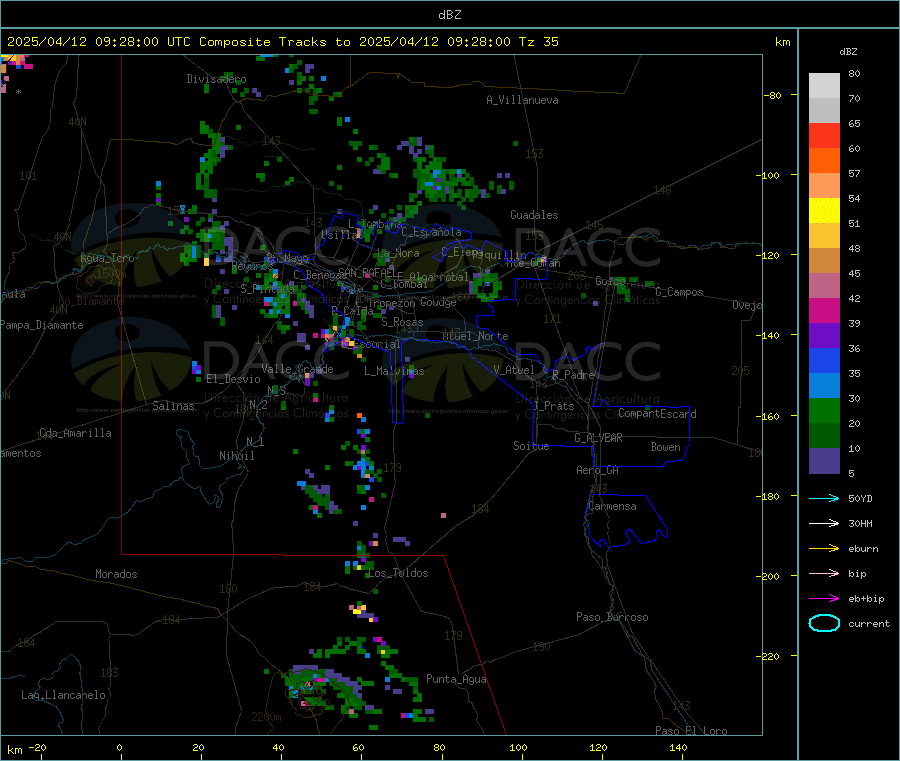Select the 'R_Padre' map label
900x761 pixels.
point(573,375)
